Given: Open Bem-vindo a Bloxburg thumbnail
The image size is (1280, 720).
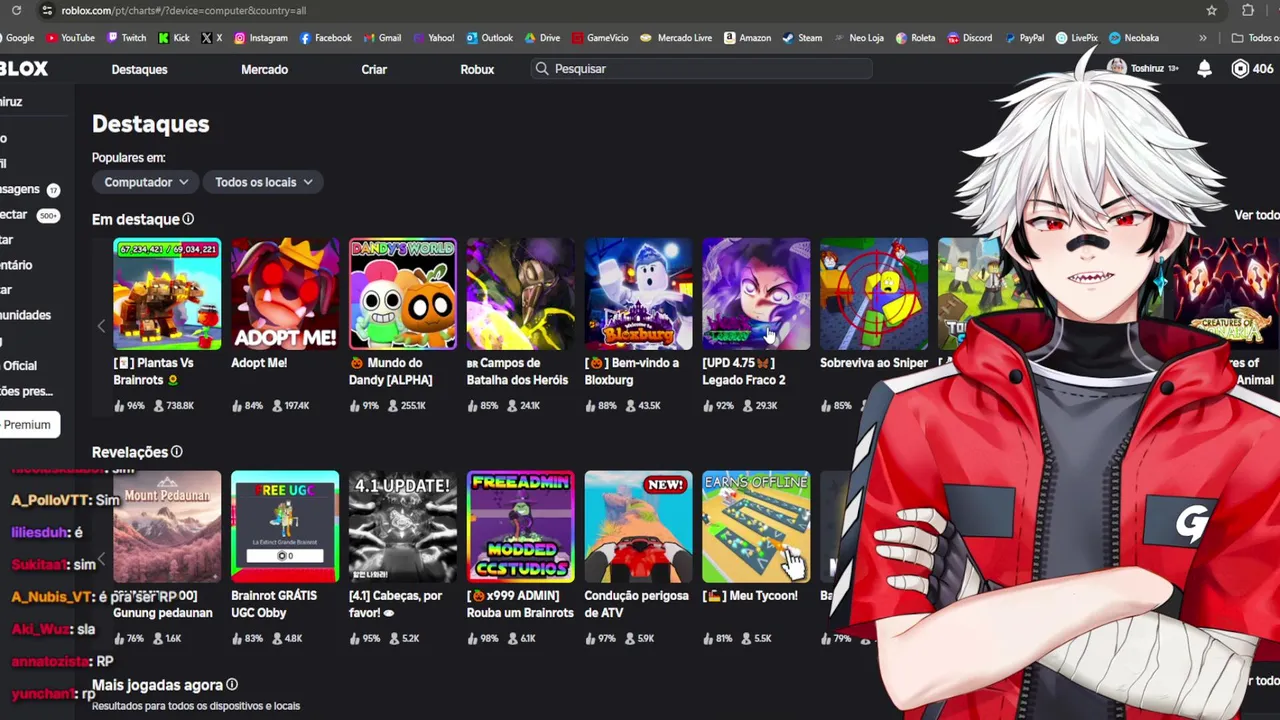Looking at the screenshot, I should 638,294.
